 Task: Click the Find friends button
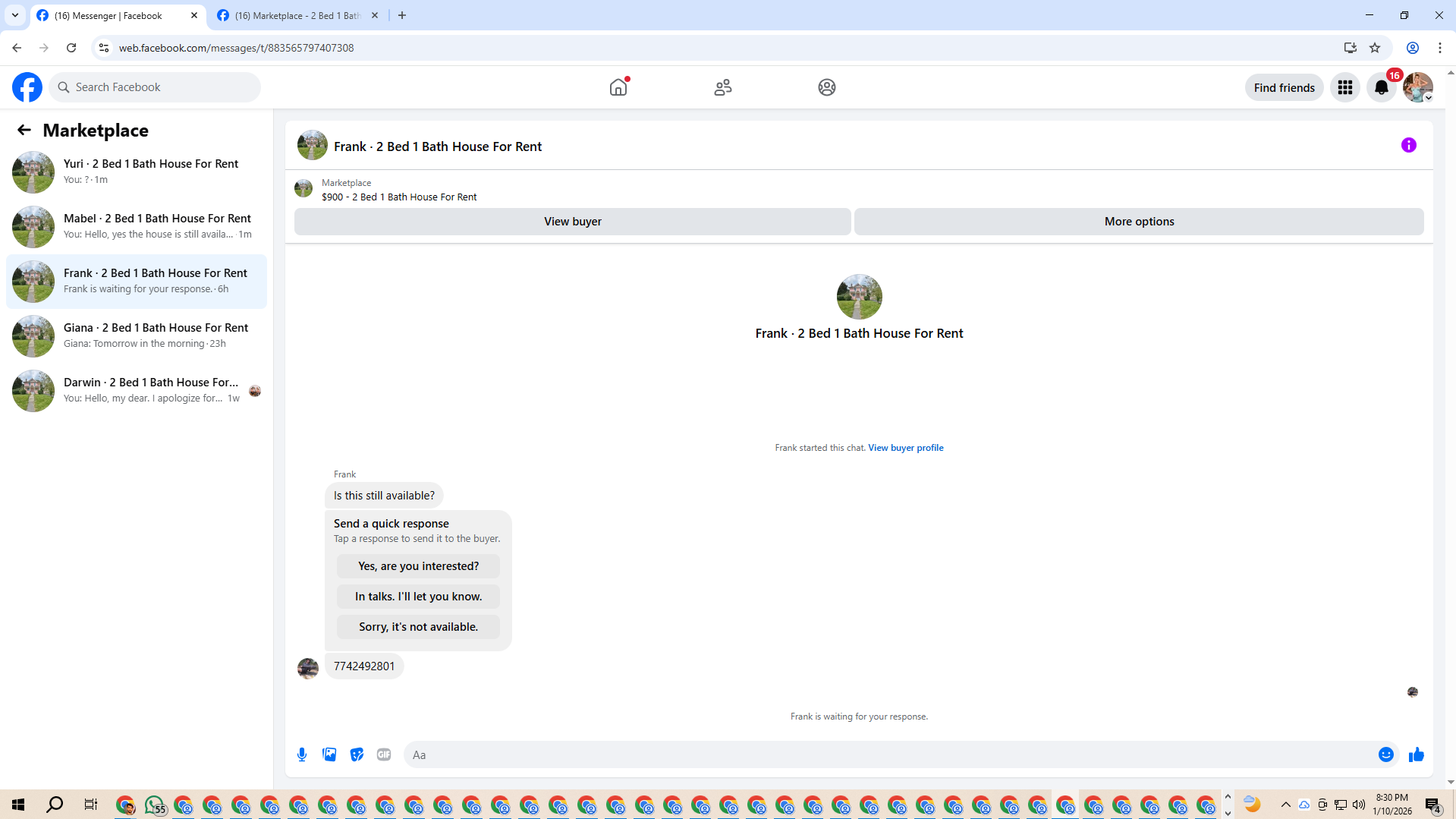(x=1285, y=87)
